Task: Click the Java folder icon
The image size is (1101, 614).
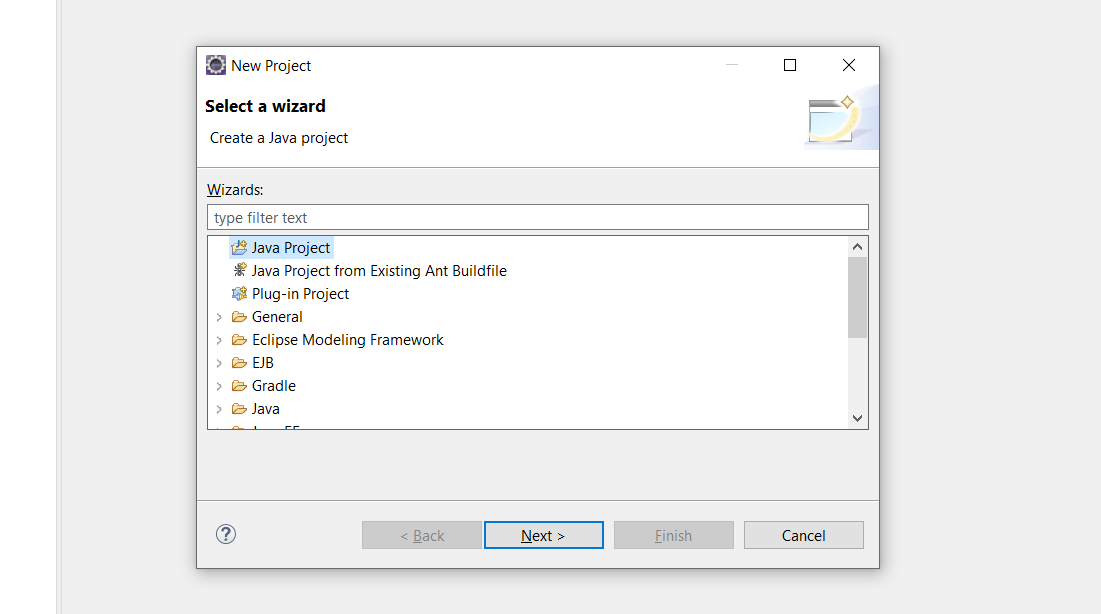Action: (x=239, y=409)
